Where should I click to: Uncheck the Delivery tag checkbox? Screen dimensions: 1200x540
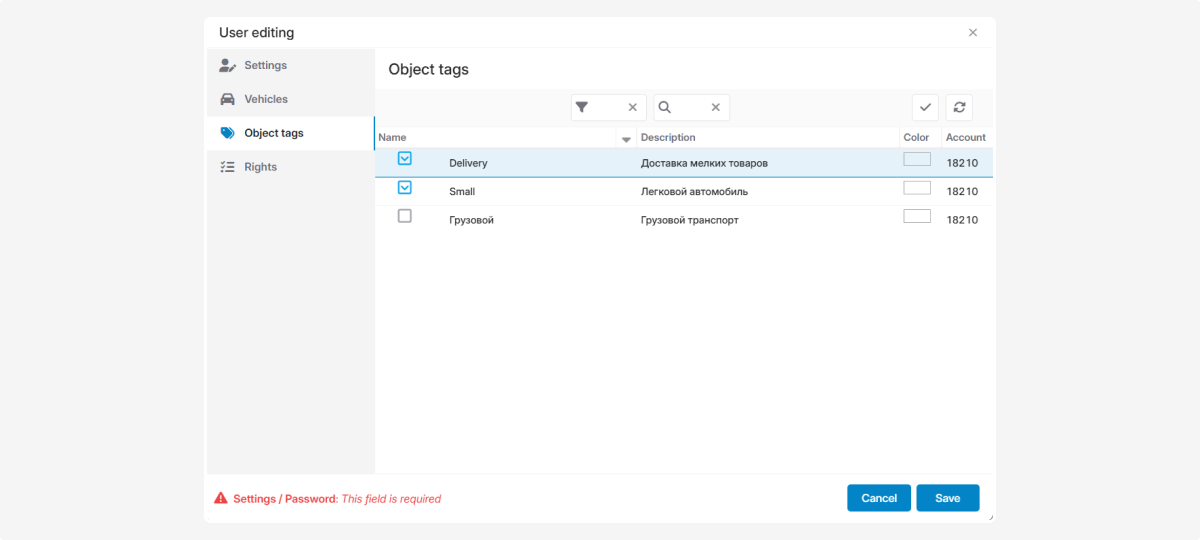[405, 158]
